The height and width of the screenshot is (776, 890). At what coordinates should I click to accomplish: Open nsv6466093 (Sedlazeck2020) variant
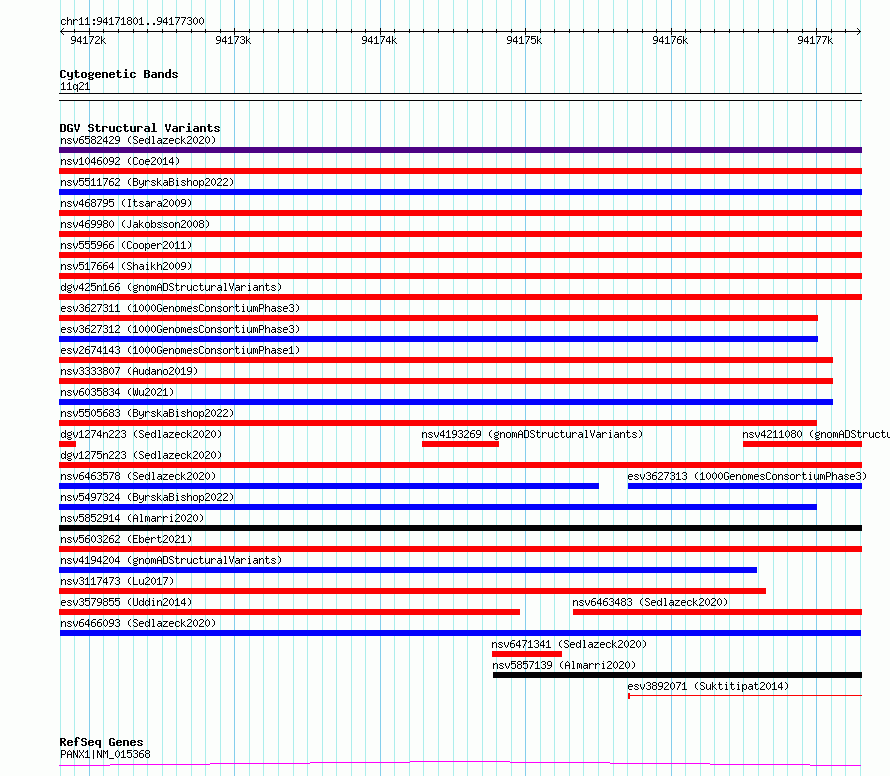click(138, 623)
